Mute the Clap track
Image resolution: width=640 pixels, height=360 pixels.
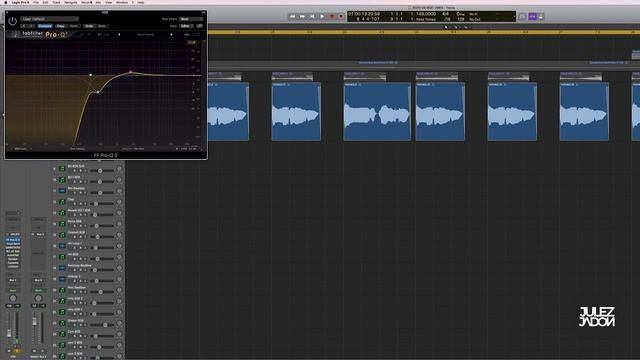[x=75, y=204]
